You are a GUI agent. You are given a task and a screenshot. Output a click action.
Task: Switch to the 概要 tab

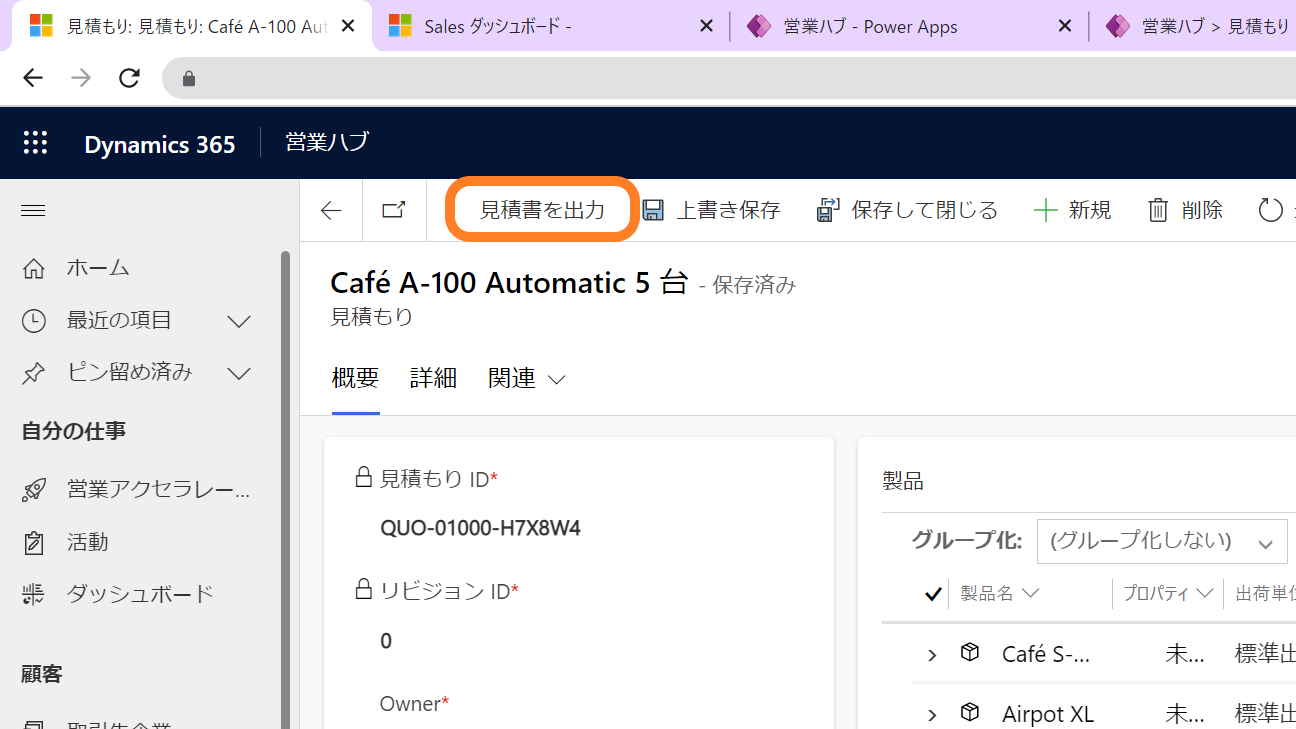pyautogui.click(x=355, y=378)
